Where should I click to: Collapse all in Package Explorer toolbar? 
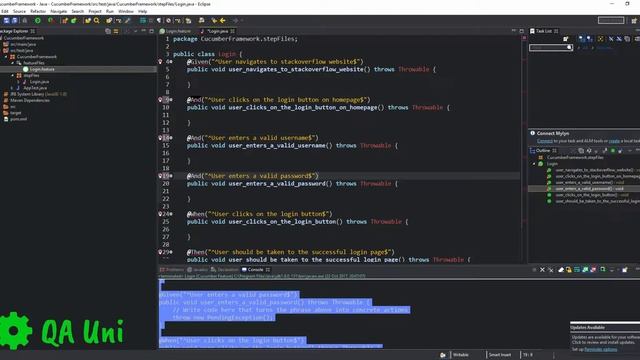click(x=108, y=31)
